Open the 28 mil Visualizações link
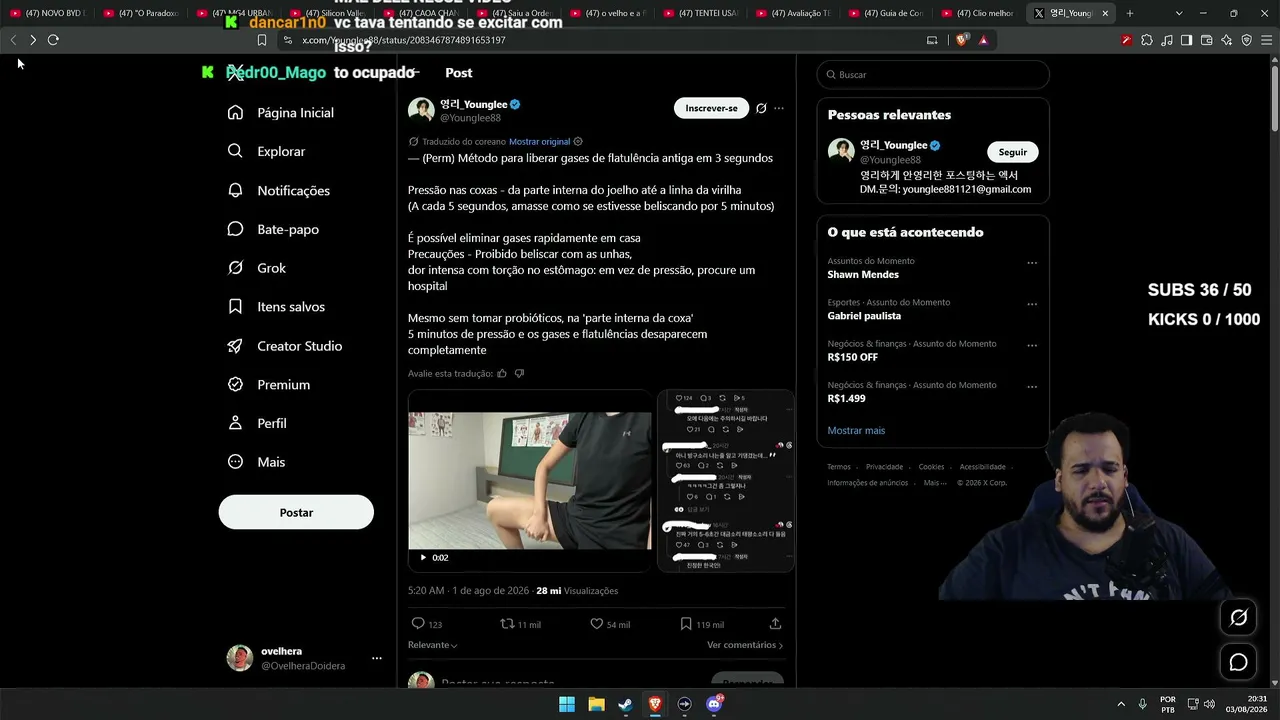The image size is (1280, 720). tap(577, 591)
